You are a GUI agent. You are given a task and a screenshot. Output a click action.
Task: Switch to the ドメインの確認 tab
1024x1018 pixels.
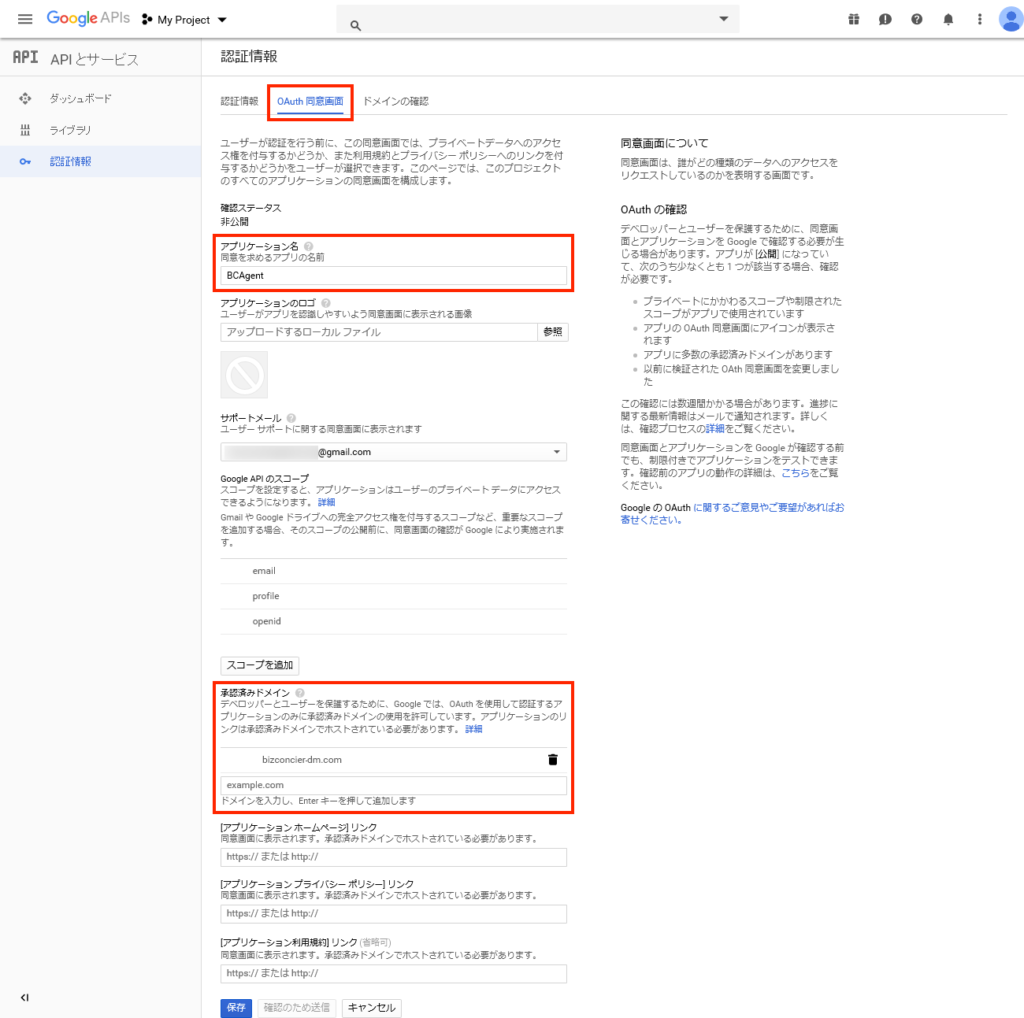pyautogui.click(x=395, y=101)
